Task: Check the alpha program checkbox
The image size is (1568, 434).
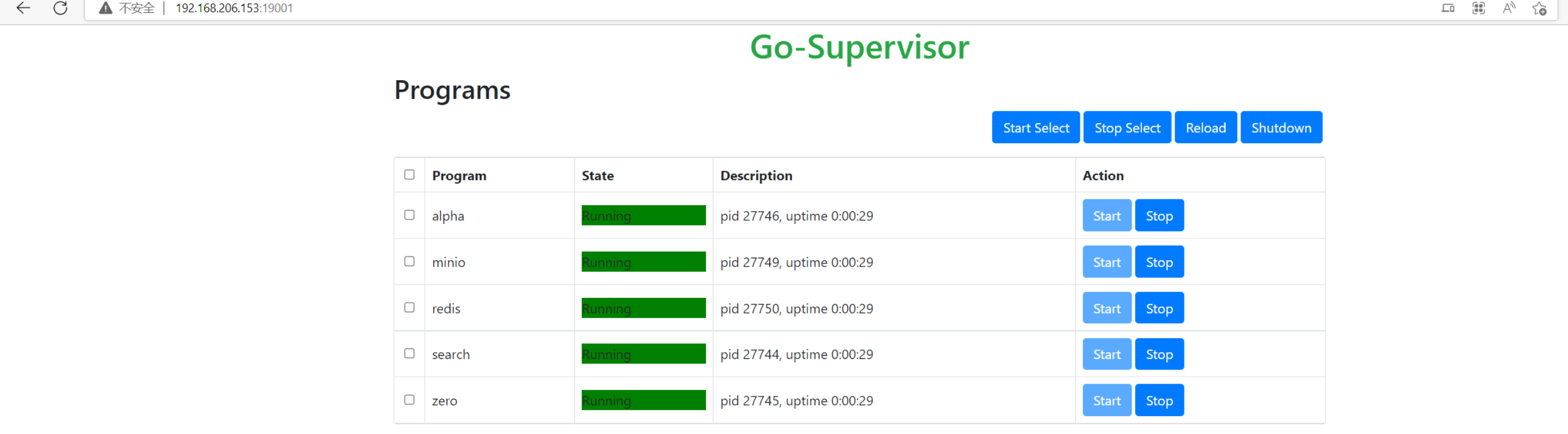Action: click(x=409, y=215)
